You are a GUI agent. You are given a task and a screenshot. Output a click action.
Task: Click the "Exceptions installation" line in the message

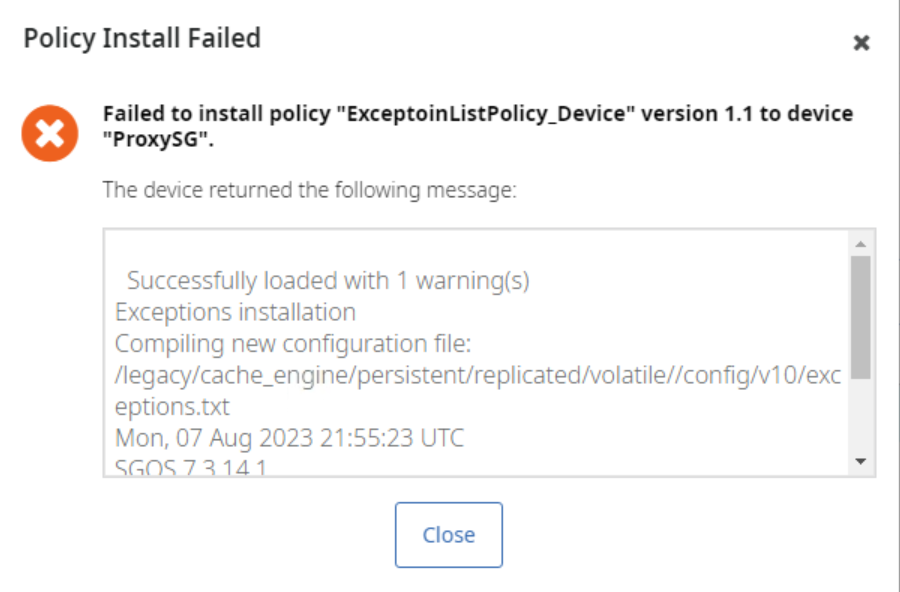[235, 312]
